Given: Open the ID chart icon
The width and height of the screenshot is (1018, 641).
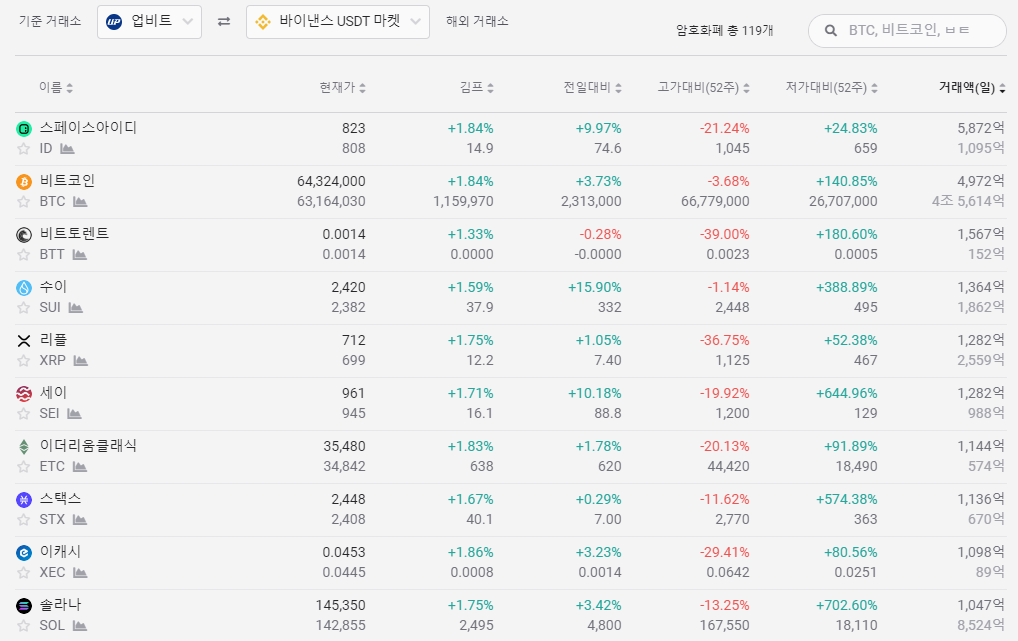Looking at the screenshot, I should 67,149.
